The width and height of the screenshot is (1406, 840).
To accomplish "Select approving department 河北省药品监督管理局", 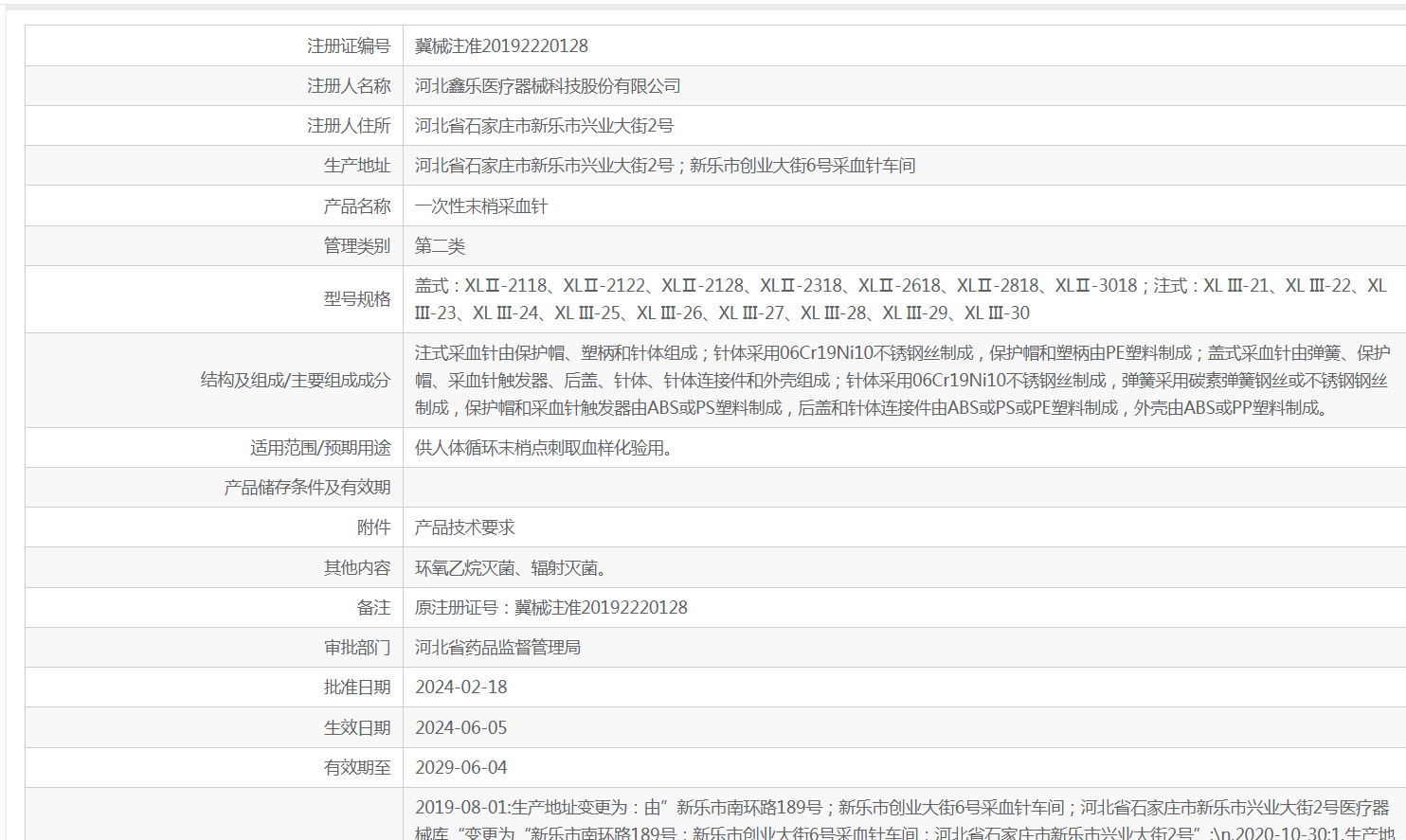I will pos(497,647).
